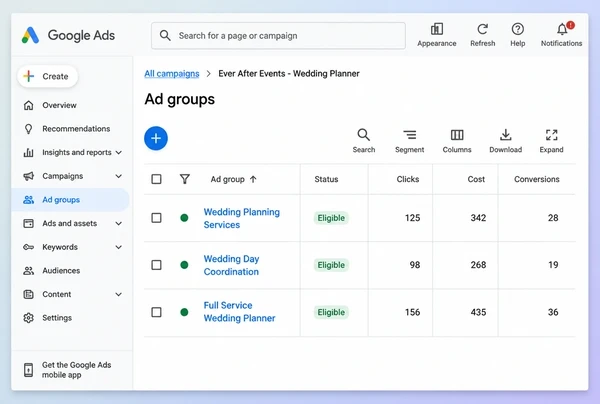Image resolution: width=600 pixels, height=404 pixels.
Task: Expand the Keywords chevron
Action: pos(119,247)
